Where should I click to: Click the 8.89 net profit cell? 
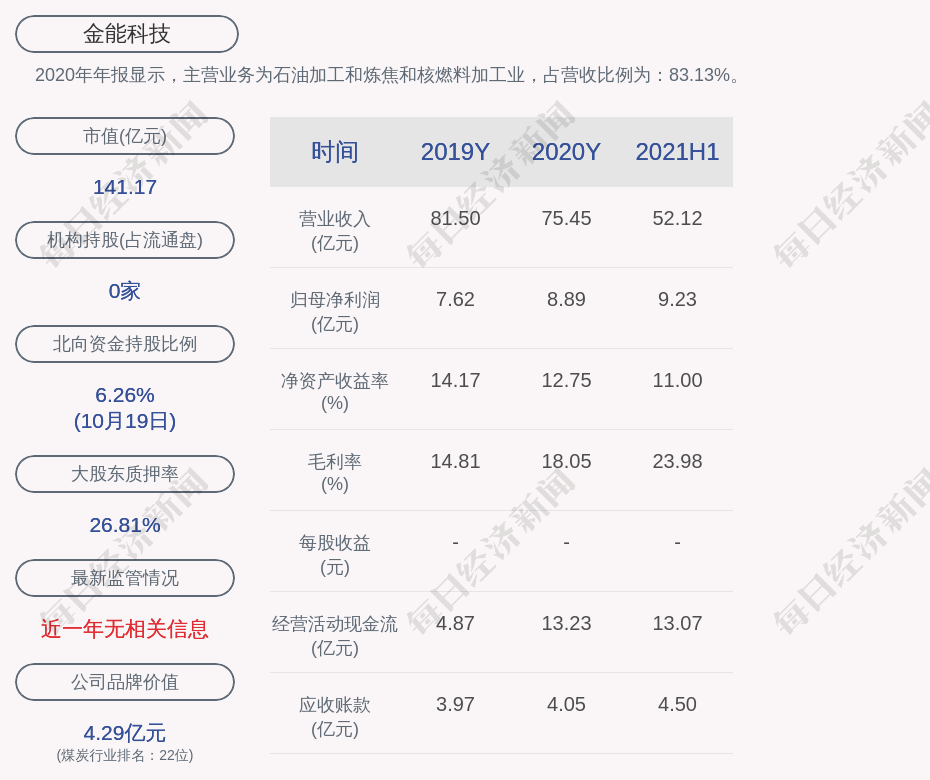pyautogui.click(x=566, y=300)
